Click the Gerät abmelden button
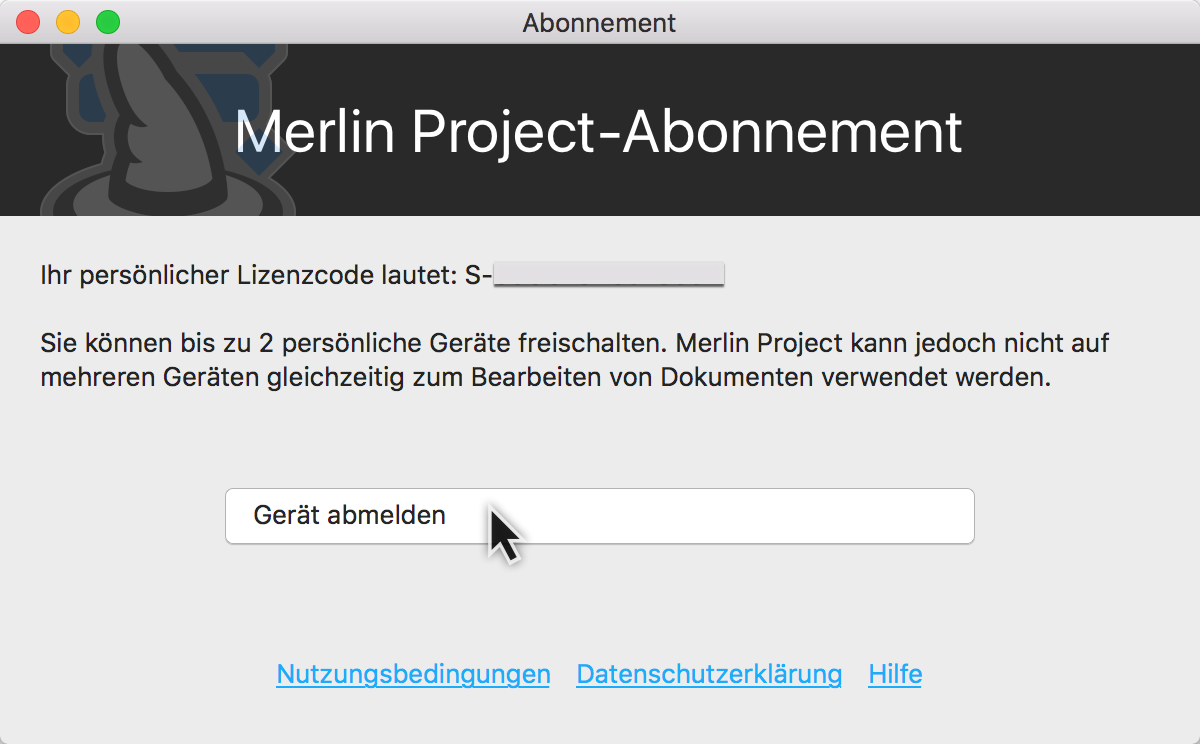1200x744 pixels. point(600,516)
